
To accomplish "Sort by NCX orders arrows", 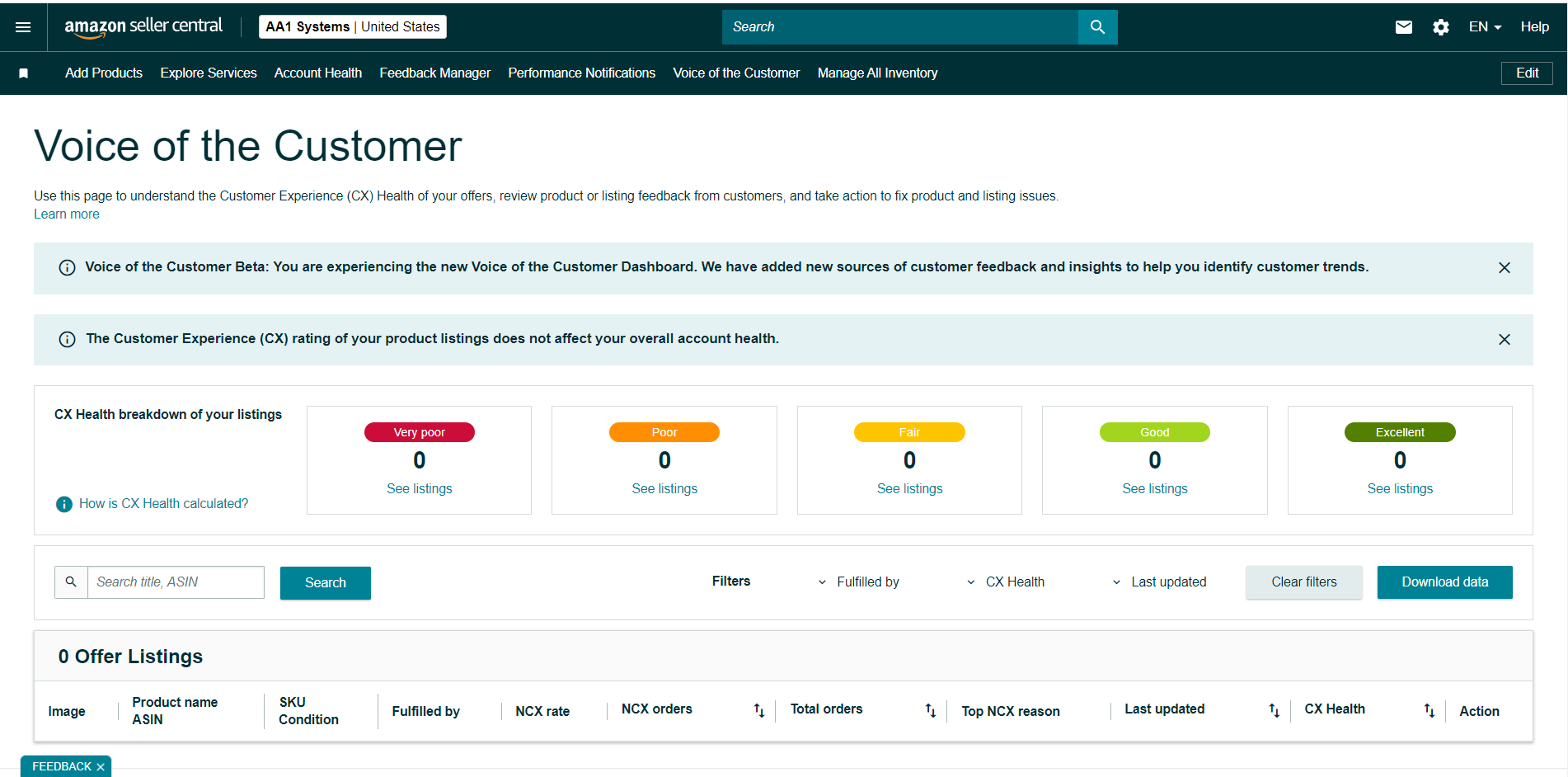I will pos(758,710).
